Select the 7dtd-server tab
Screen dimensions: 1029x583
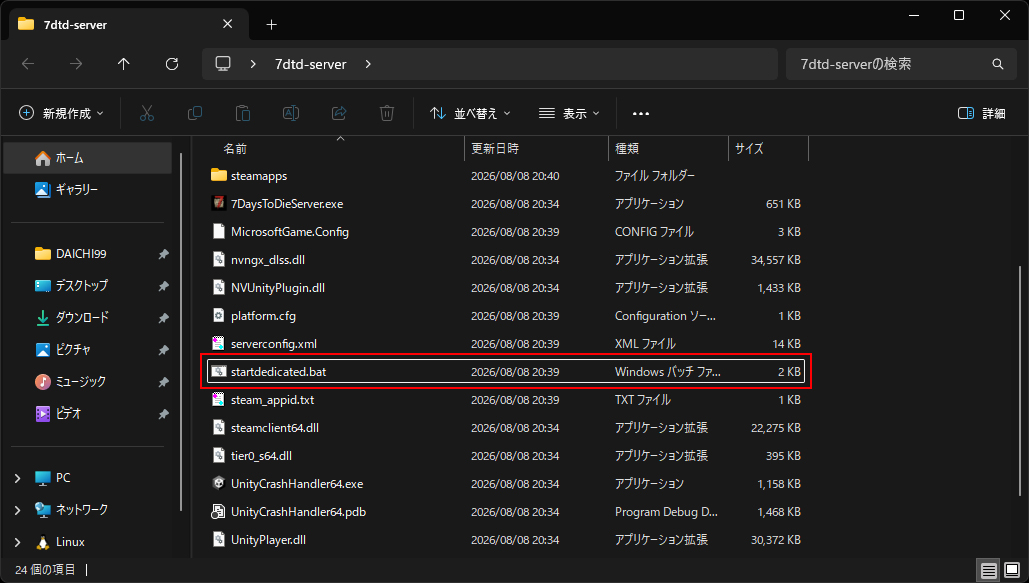[129, 24]
